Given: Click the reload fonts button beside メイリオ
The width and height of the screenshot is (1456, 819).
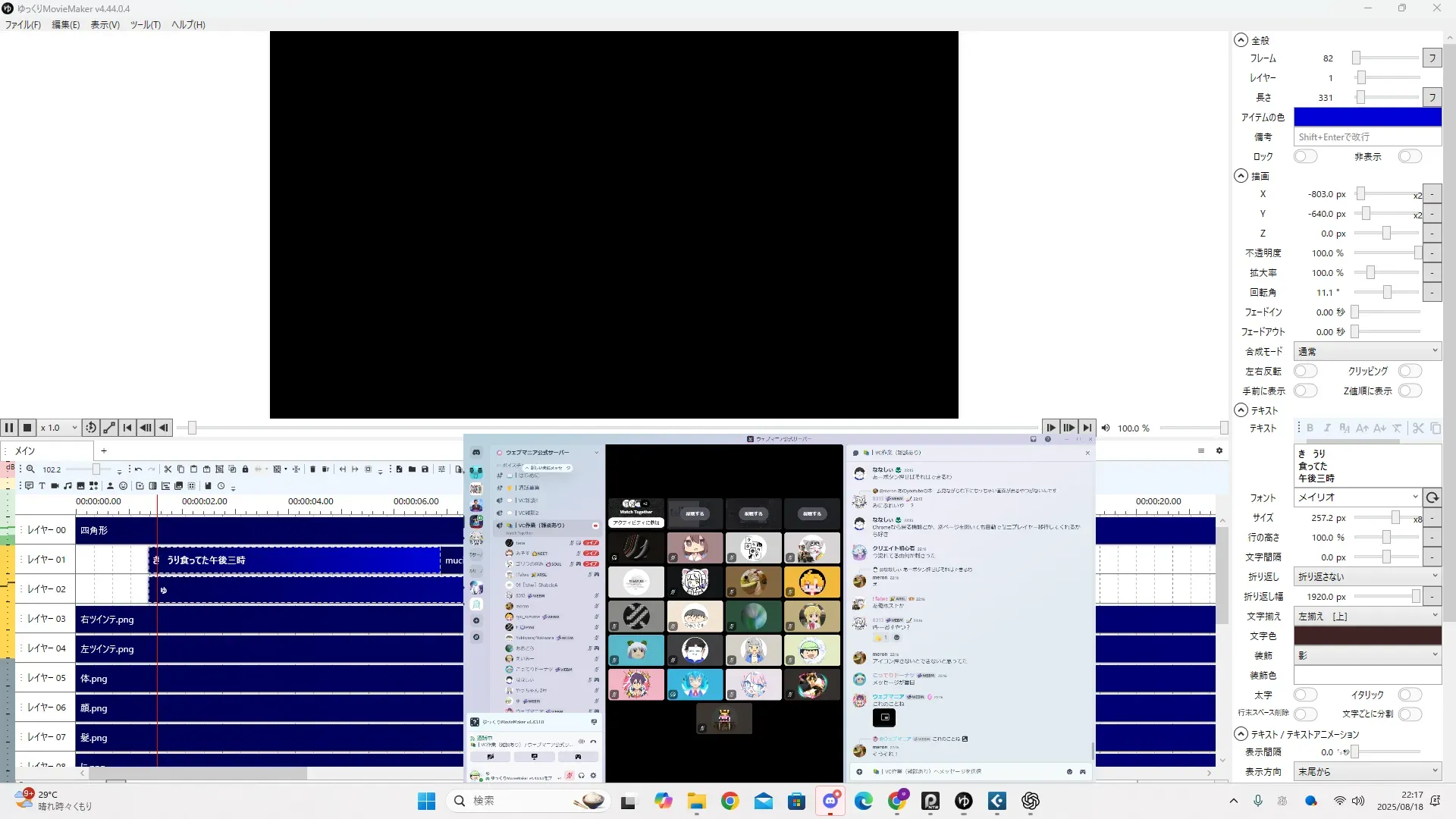Looking at the screenshot, I should pyautogui.click(x=1432, y=497).
